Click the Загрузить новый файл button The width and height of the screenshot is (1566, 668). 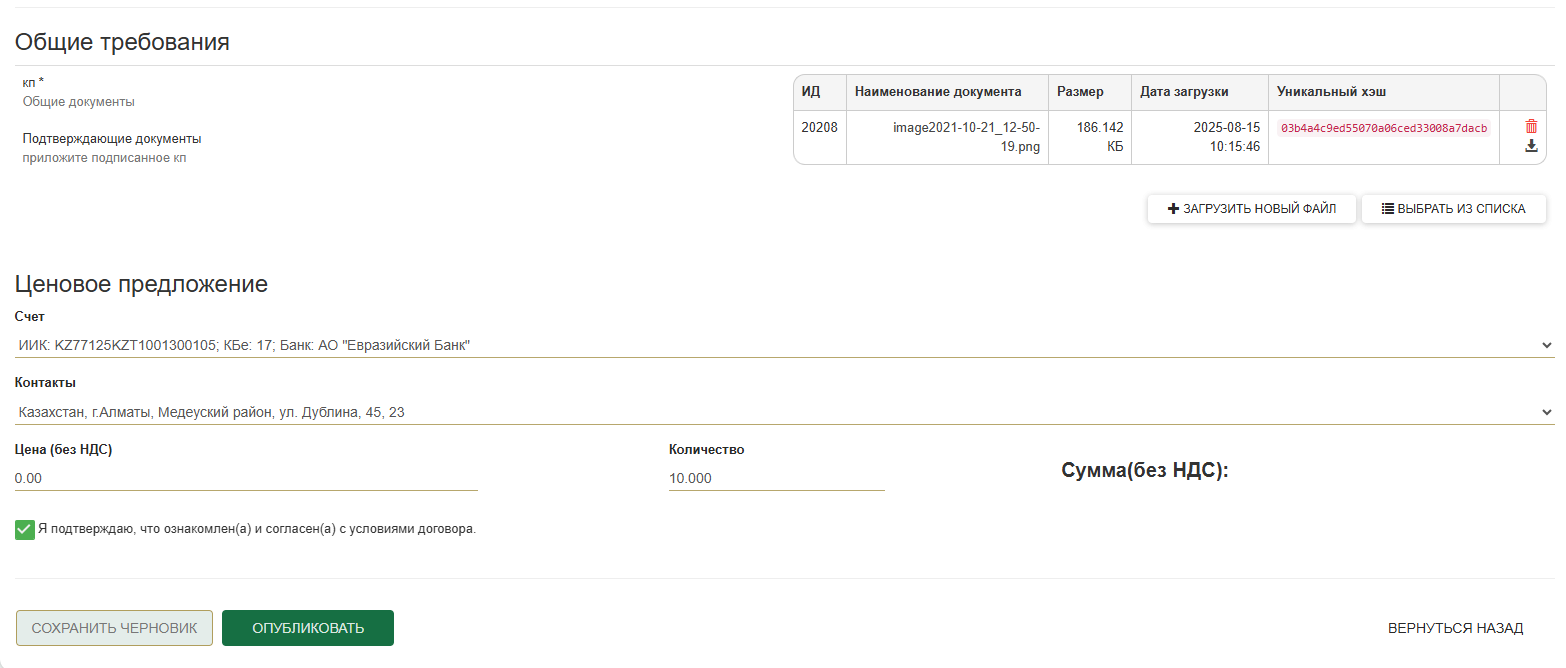pos(1251,209)
